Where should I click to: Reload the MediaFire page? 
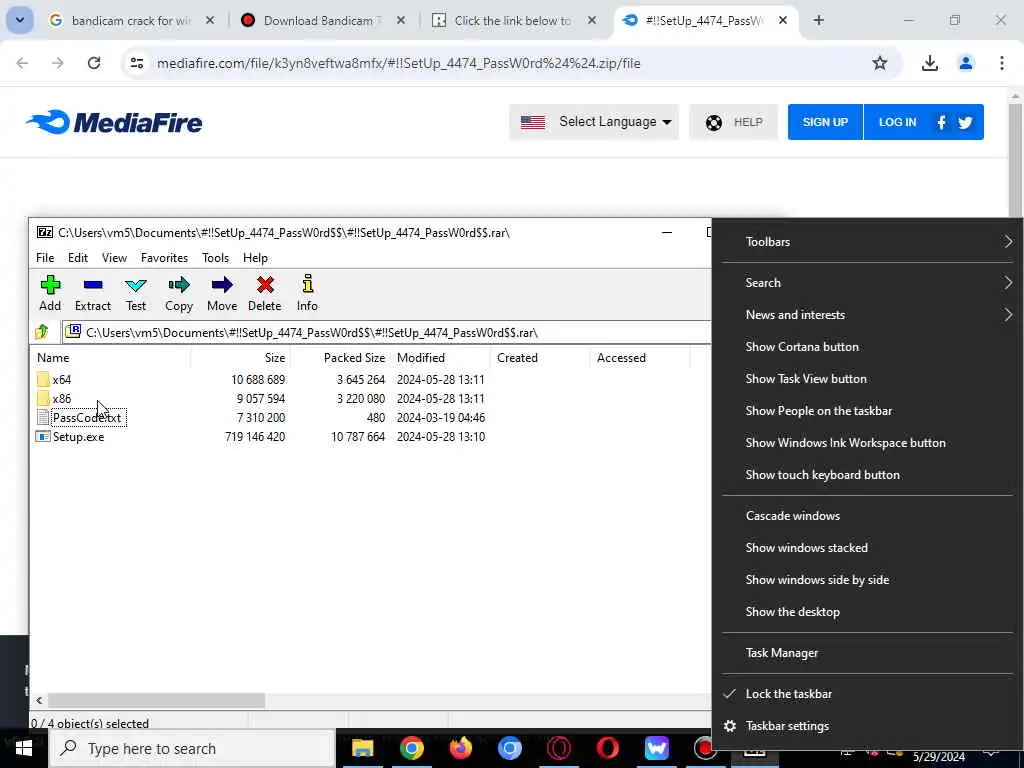pyautogui.click(x=94, y=63)
